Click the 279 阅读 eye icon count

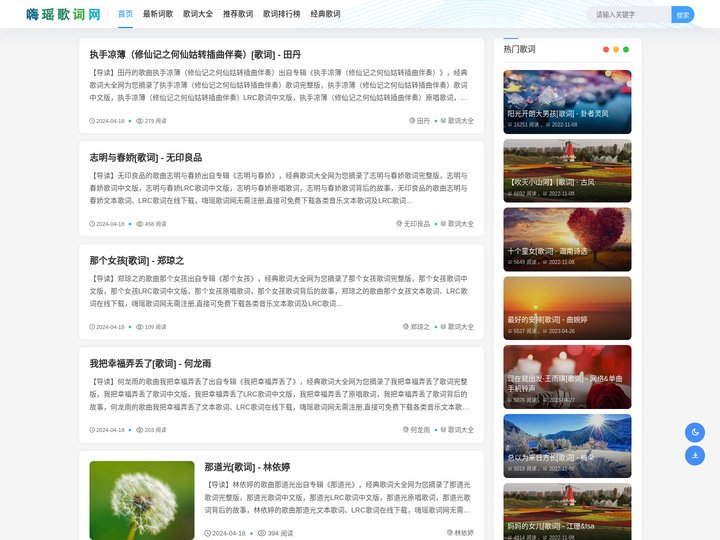pyautogui.click(x=151, y=121)
